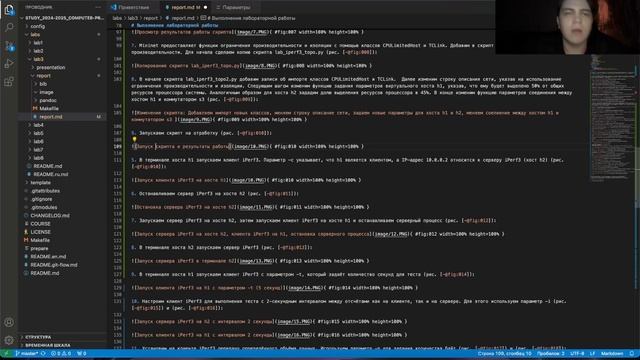
Task: Click the remote window indicator in status bar
Action: pyautogui.click(x=6, y=353)
